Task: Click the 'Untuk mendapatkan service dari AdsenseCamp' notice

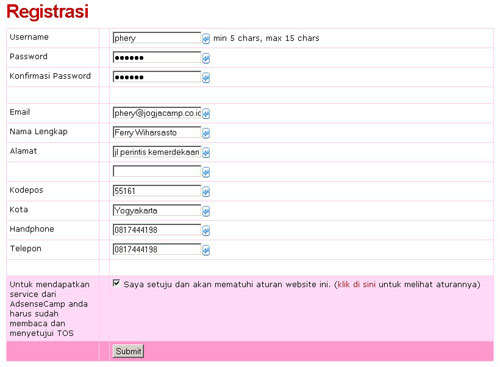Action: pos(49,309)
